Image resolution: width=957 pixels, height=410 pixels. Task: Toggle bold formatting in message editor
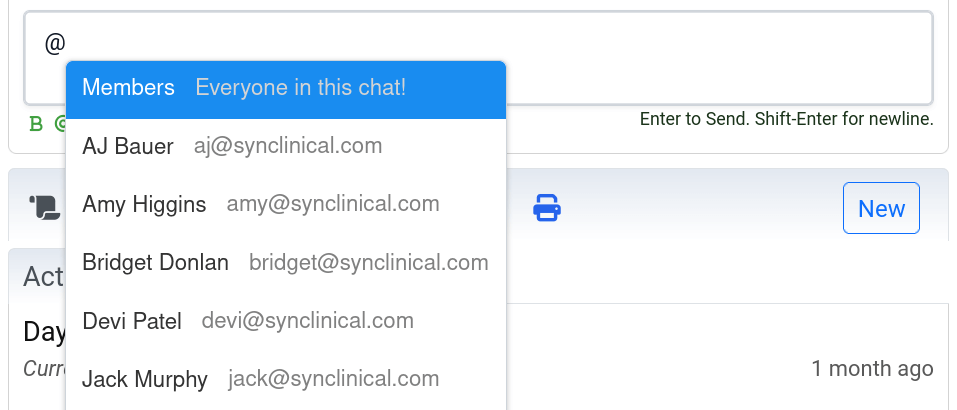point(36,124)
